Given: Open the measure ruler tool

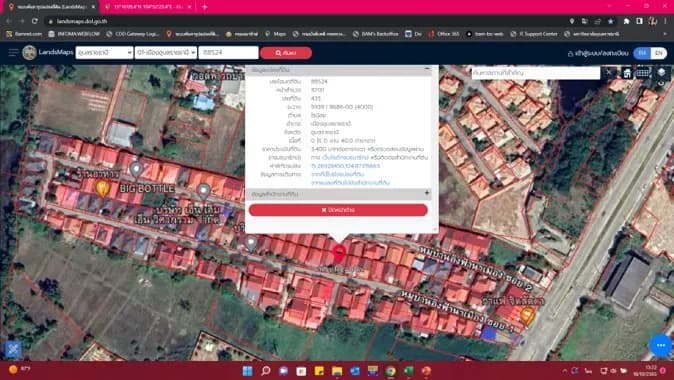Looking at the screenshot, I should click(643, 73).
